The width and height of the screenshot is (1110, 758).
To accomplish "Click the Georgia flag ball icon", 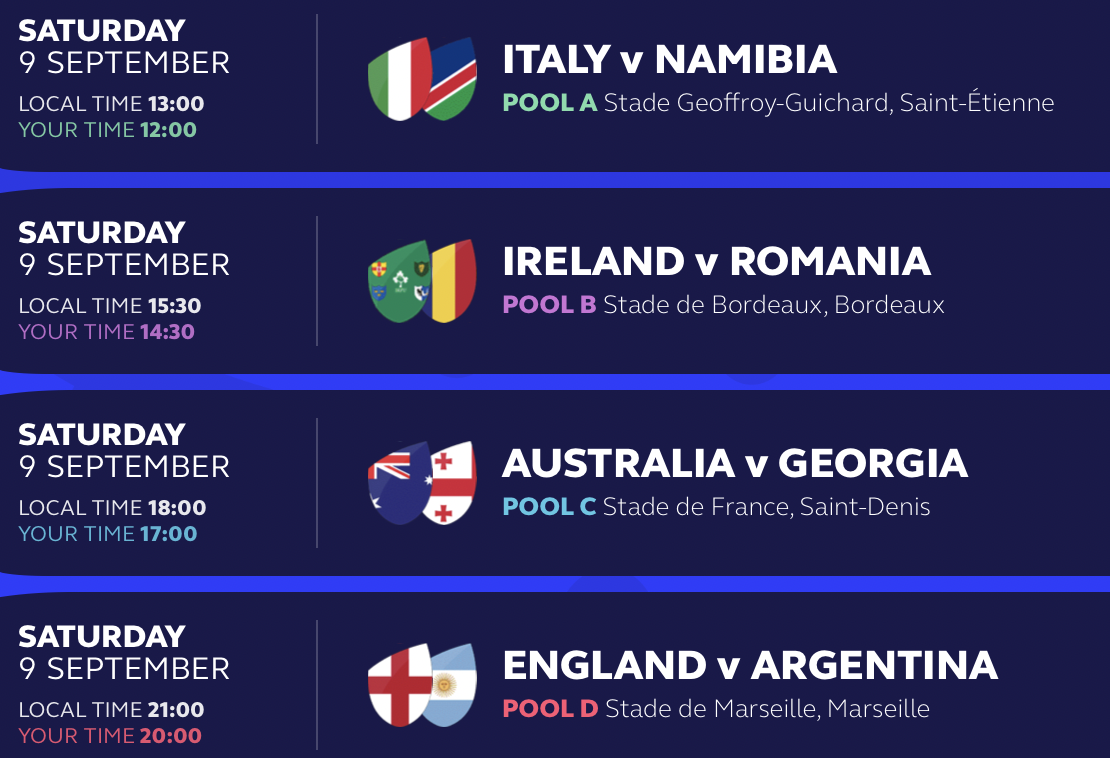I will coord(452,483).
